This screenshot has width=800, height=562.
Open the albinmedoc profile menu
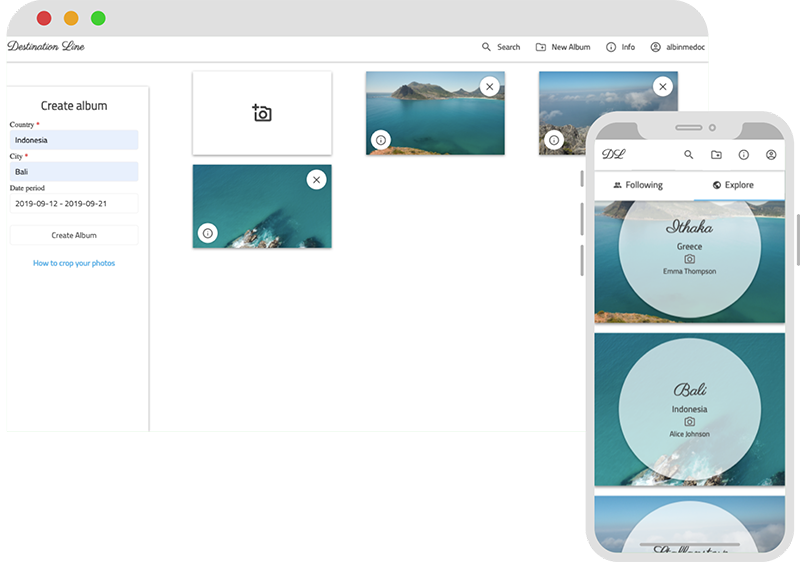tap(678, 47)
